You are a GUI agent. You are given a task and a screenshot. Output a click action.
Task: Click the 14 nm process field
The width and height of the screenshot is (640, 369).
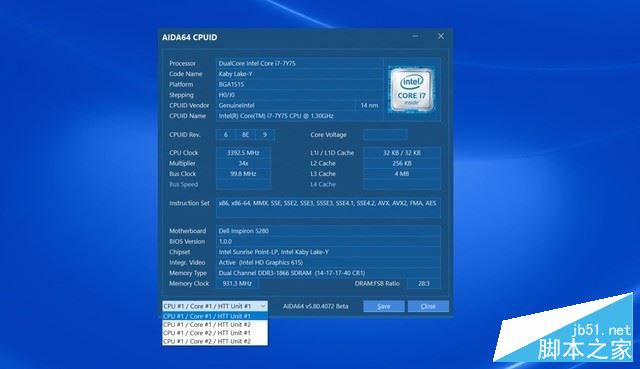click(x=369, y=105)
